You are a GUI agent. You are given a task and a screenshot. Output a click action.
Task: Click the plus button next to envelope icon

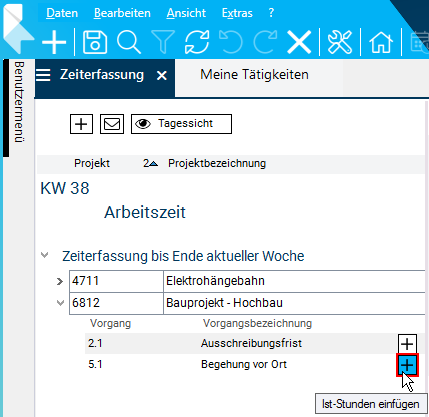pos(81,124)
